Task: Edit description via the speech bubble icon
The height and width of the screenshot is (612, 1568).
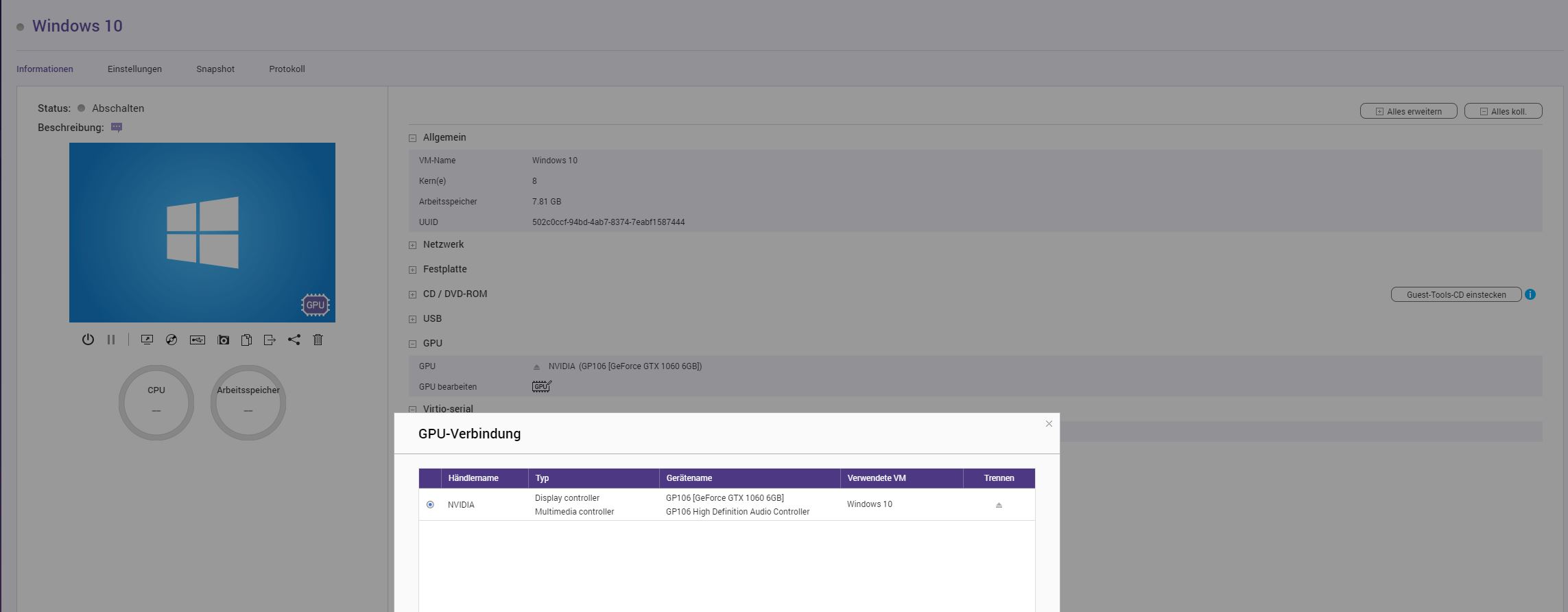Action: pos(117,128)
